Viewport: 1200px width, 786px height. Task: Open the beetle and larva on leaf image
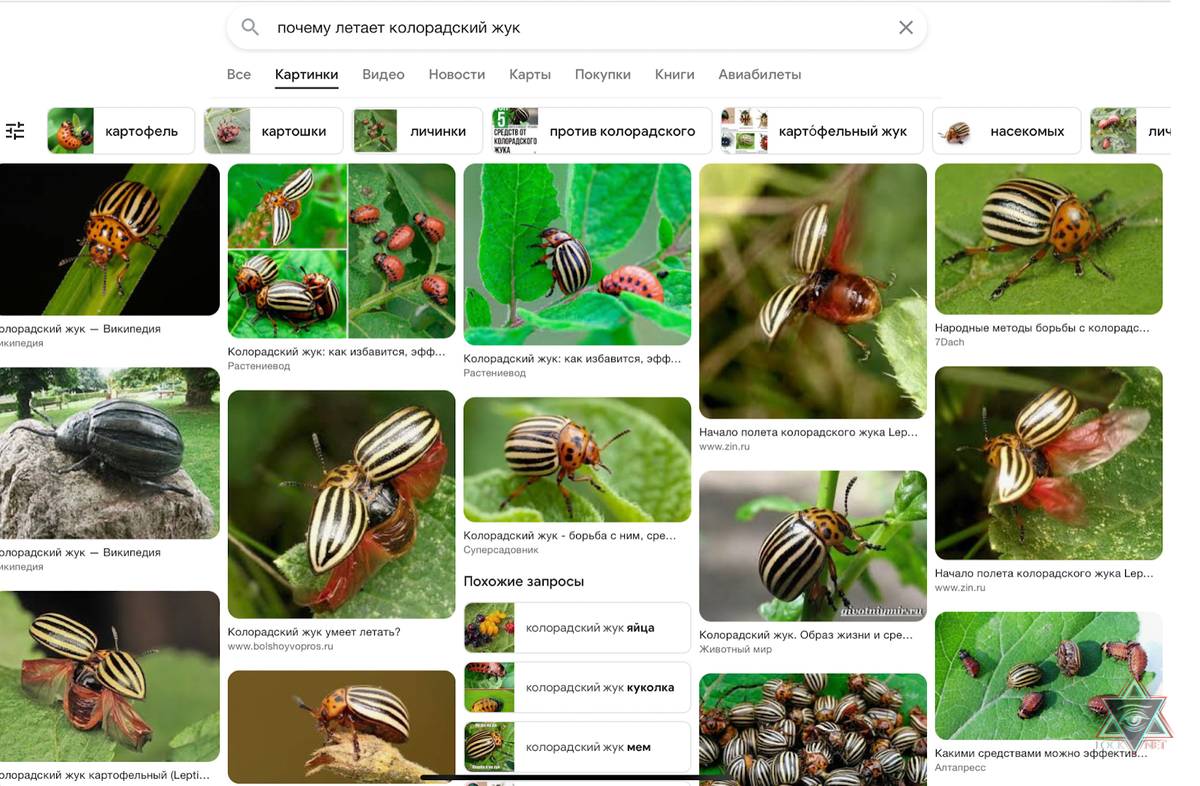point(577,254)
